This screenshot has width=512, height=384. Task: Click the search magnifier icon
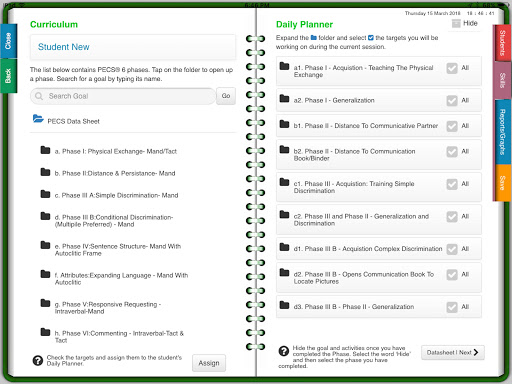point(39,96)
